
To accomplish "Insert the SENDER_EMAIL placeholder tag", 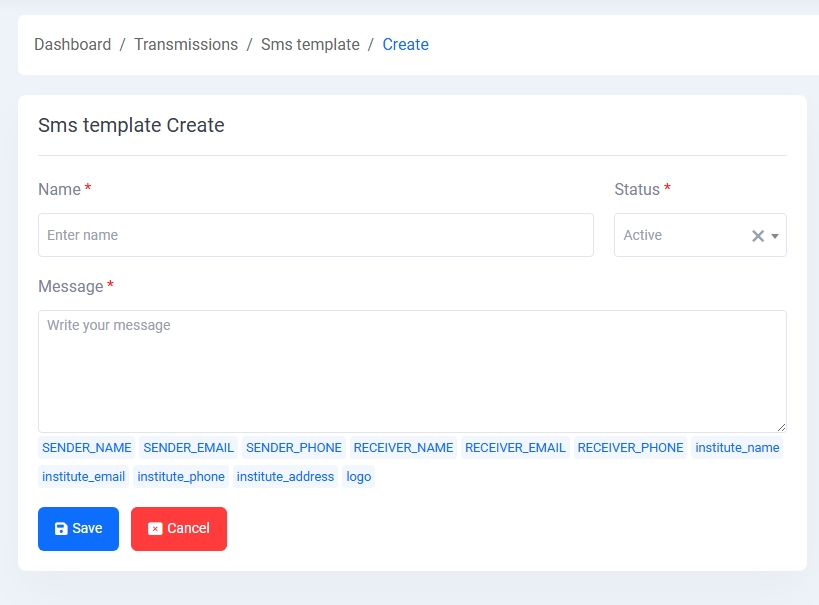I will pyautogui.click(x=188, y=447).
